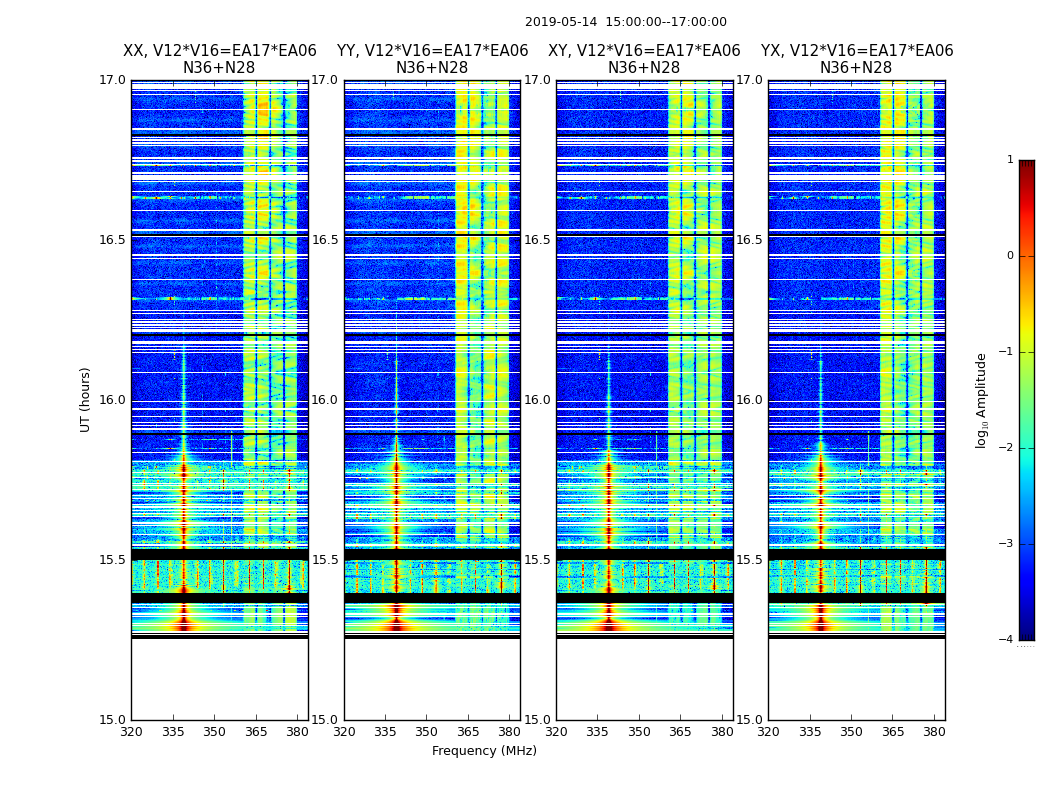
Task: Click the "UT (hours)" y-axis label
Action: [86, 399]
